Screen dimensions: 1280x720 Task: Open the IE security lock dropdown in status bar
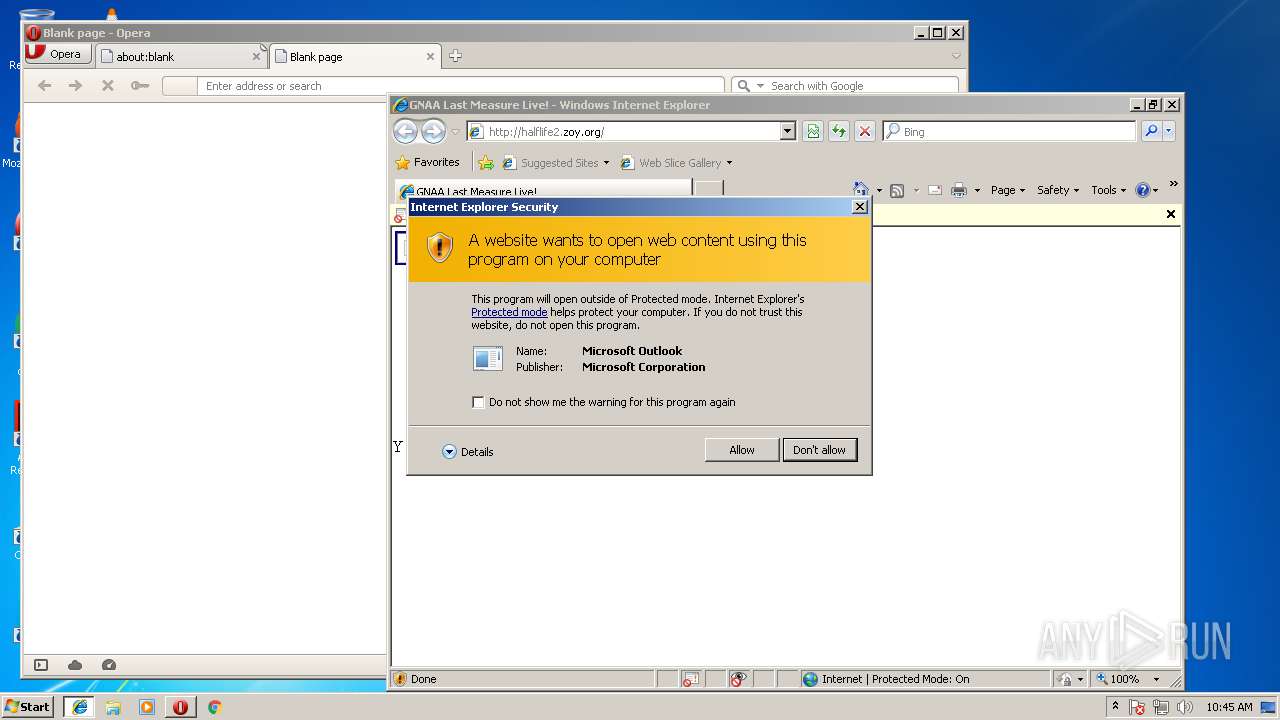1070,679
